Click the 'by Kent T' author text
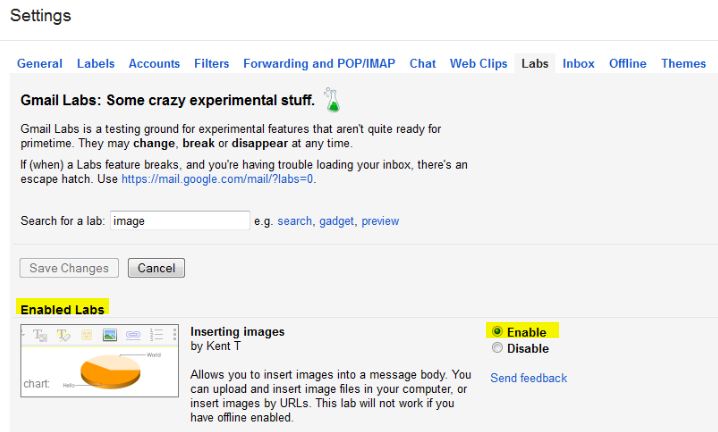The image size is (718, 432). (215, 346)
